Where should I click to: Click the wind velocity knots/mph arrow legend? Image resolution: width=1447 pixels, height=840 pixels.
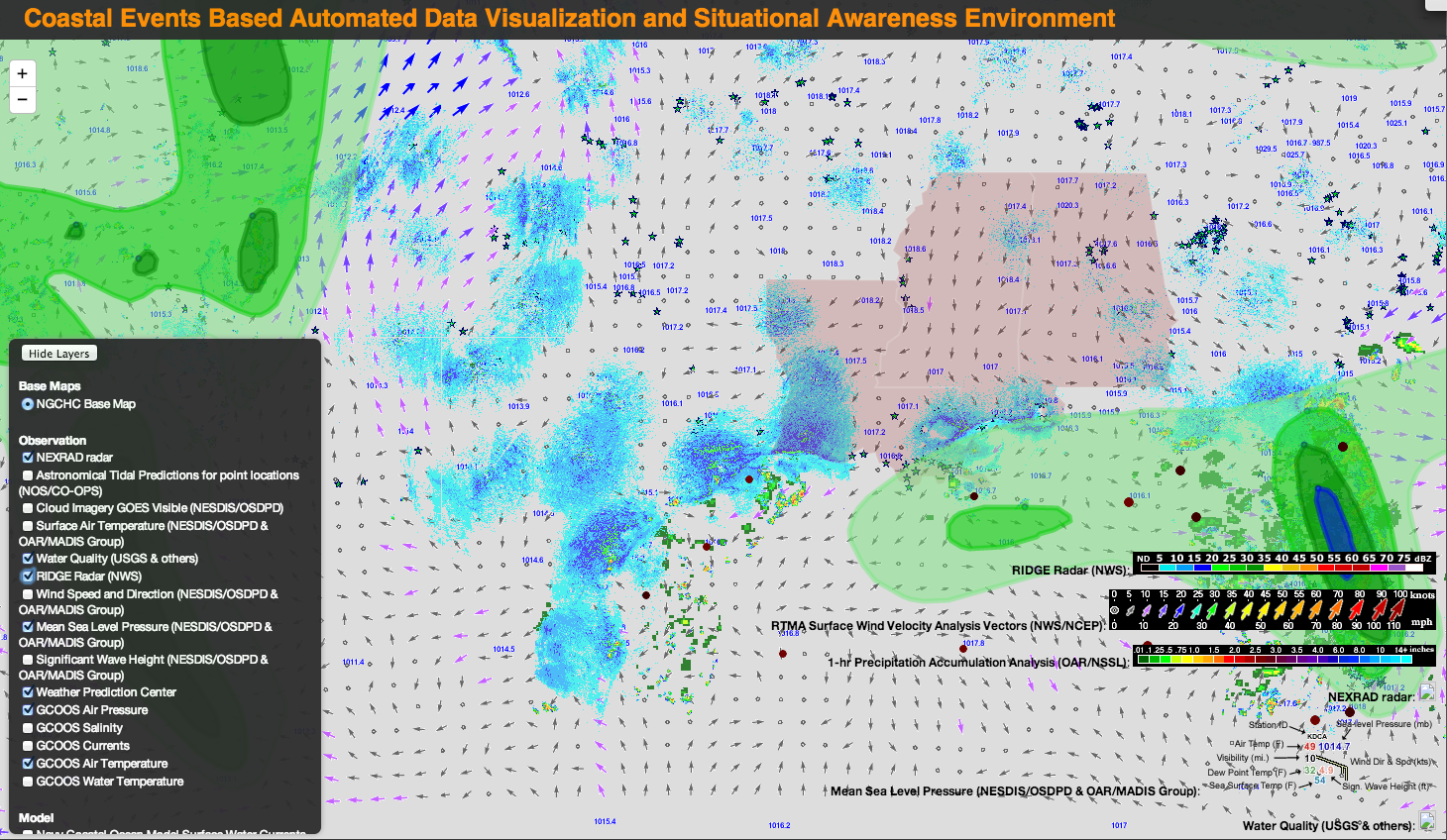(x=1273, y=609)
